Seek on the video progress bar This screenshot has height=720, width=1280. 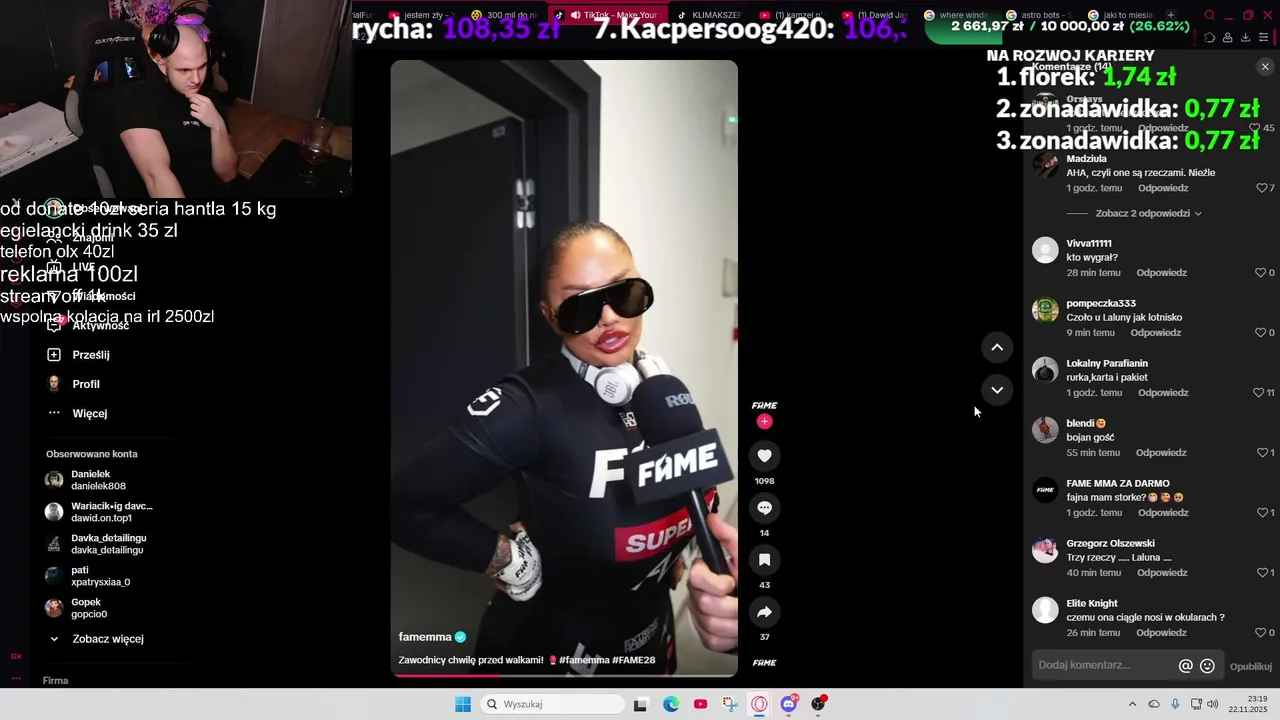tap(564, 675)
